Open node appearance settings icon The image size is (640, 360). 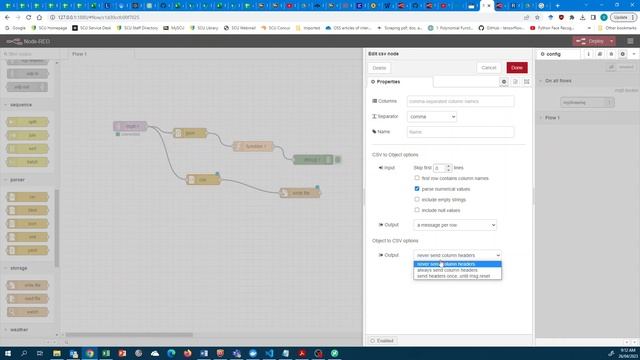tap(527, 82)
